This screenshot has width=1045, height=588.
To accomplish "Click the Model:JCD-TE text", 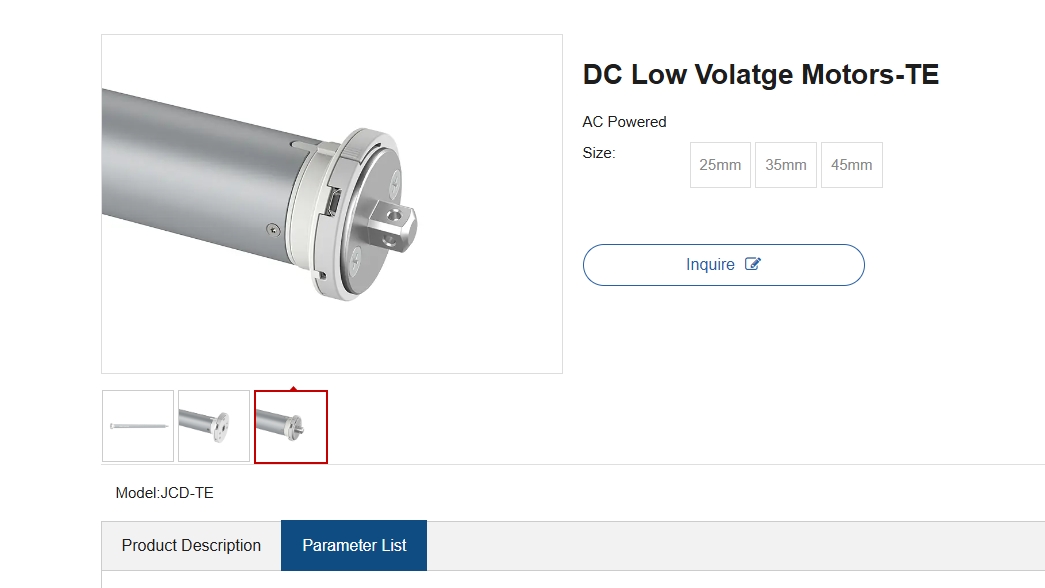I will pos(165,493).
